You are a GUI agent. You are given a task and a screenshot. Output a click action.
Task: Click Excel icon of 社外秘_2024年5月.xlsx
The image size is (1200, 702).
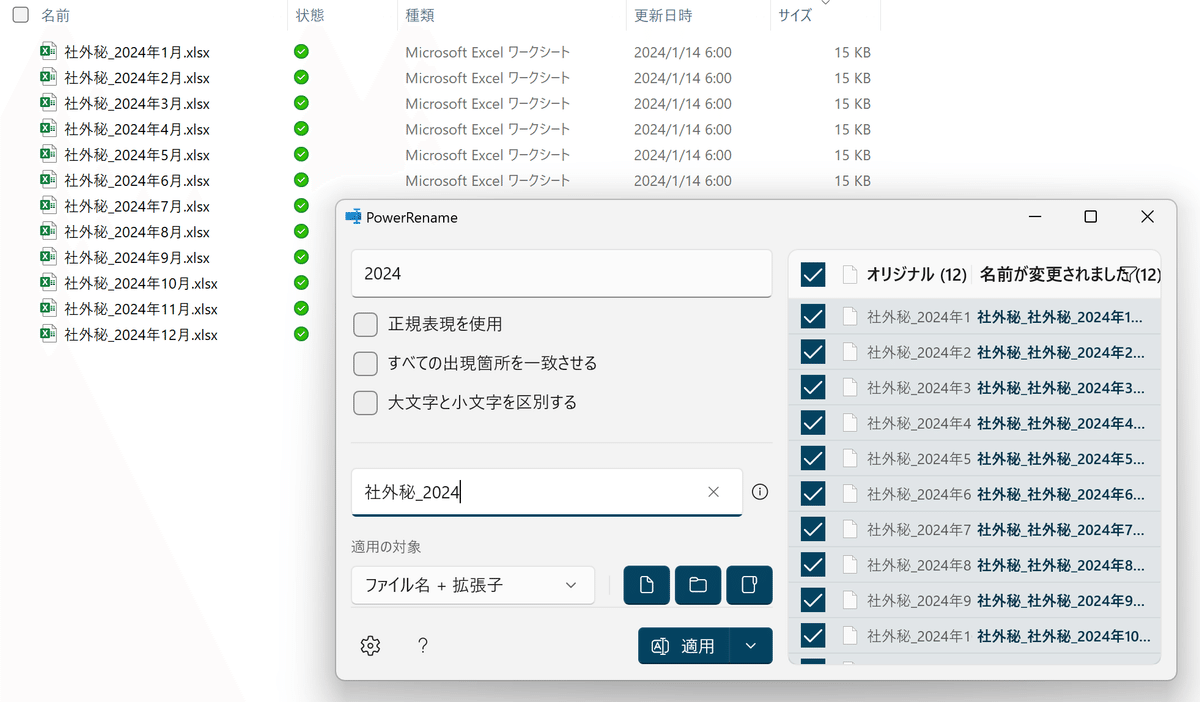[x=48, y=154]
